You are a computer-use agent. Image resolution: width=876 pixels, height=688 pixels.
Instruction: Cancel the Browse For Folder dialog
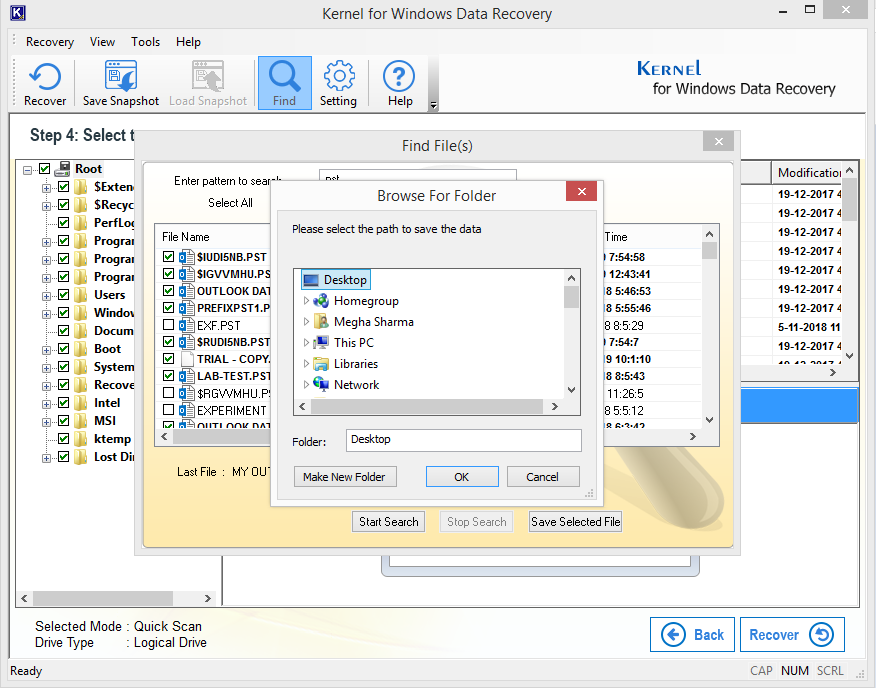[x=542, y=477]
